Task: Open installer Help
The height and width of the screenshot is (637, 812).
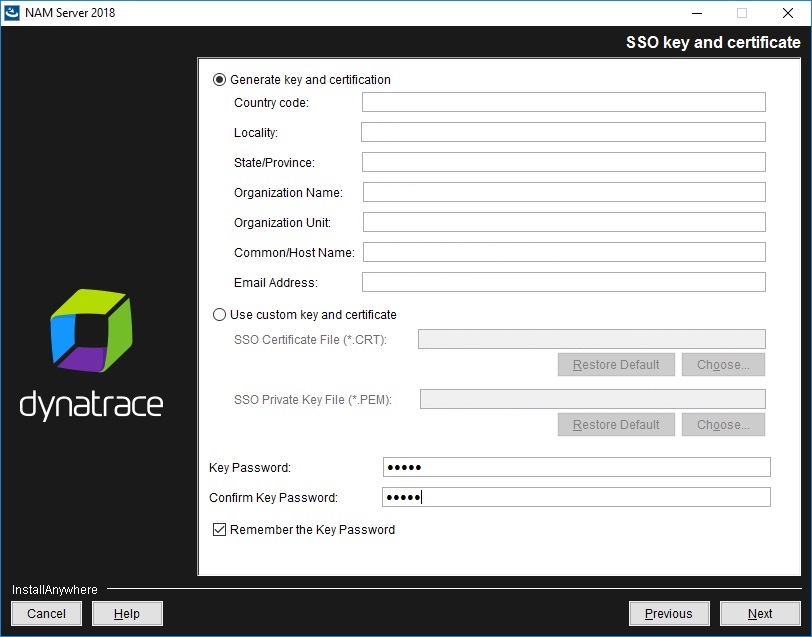Action: (127, 614)
